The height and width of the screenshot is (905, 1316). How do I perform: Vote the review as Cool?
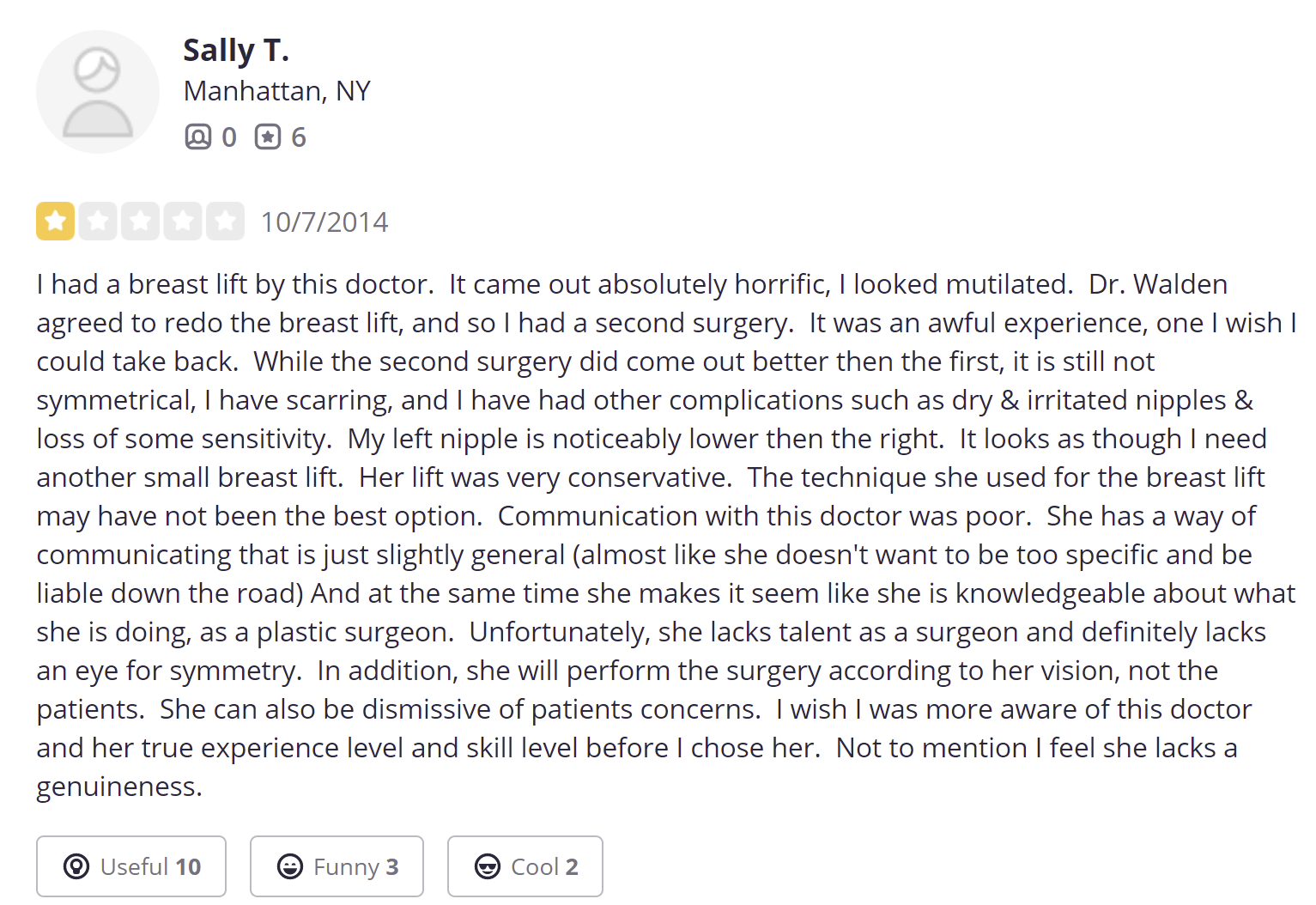[525, 866]
